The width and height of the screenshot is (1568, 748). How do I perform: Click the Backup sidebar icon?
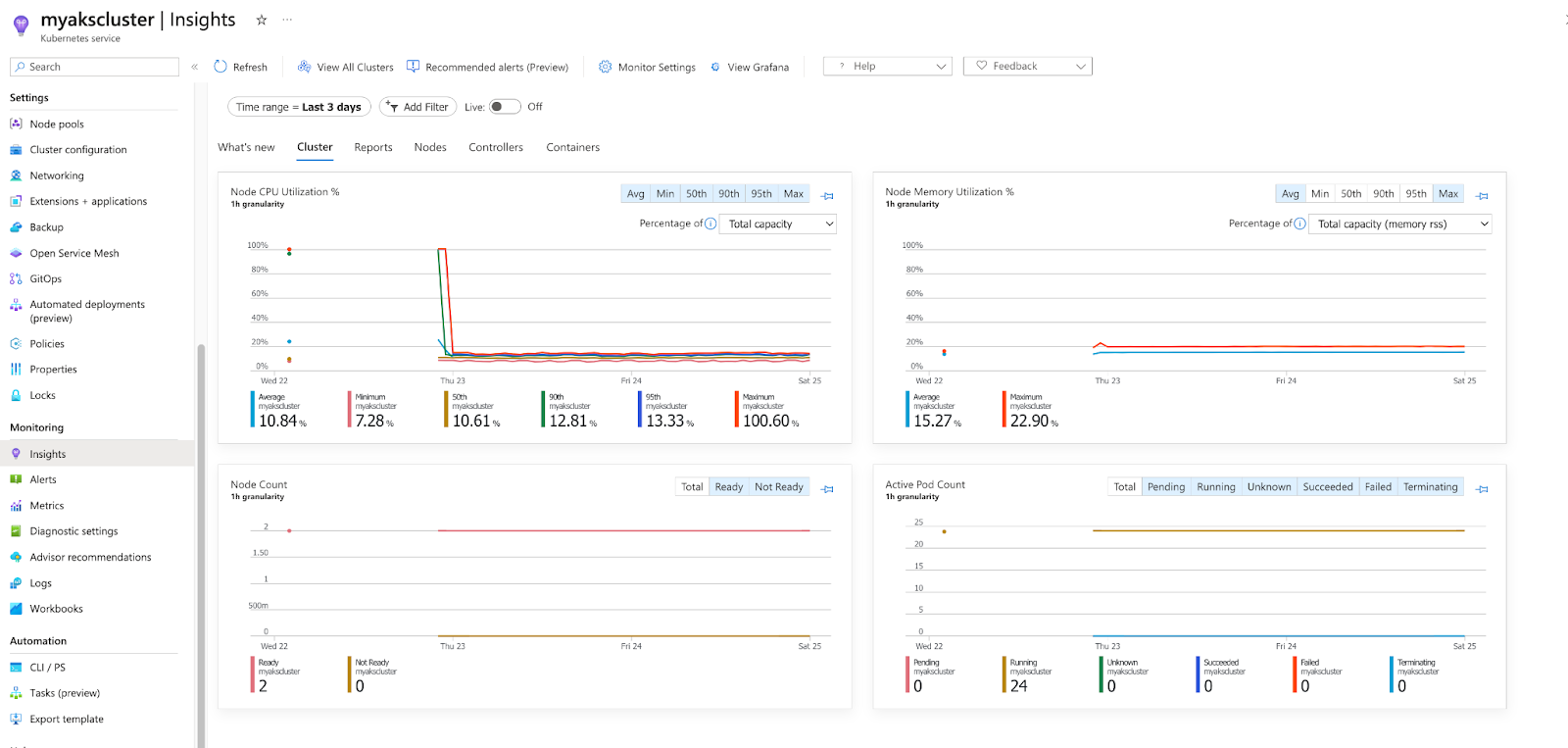[16, 227]
